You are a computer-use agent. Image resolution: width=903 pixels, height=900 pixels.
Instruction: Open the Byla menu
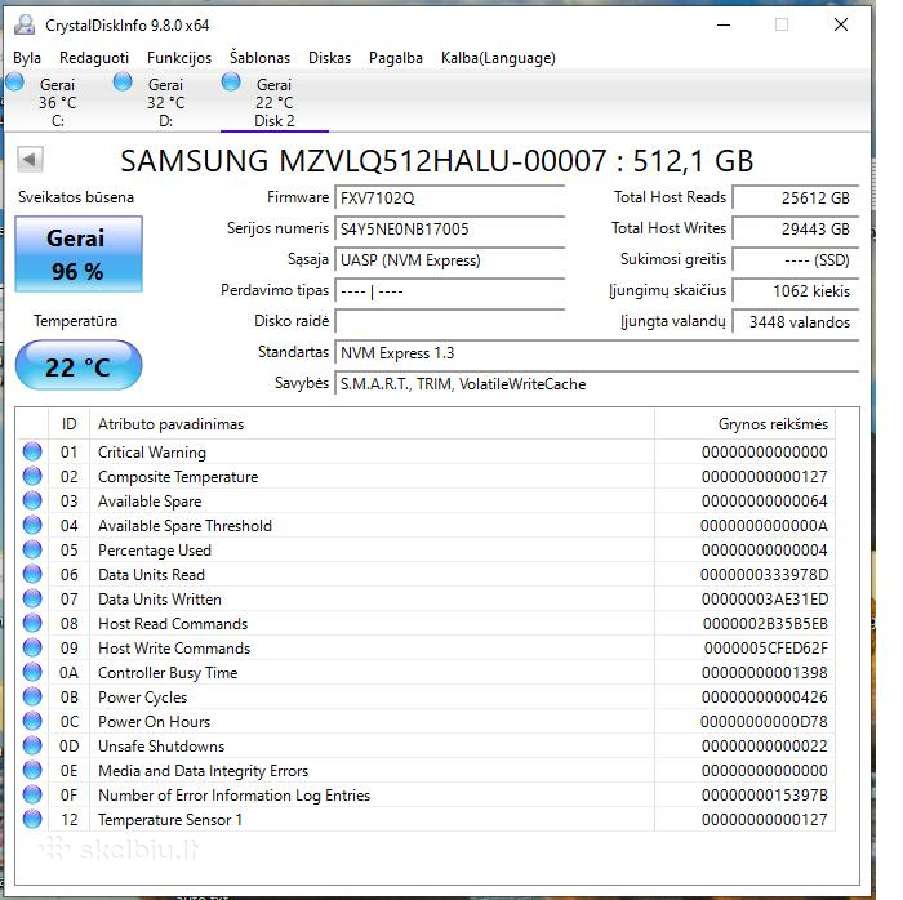coord(26,58)
